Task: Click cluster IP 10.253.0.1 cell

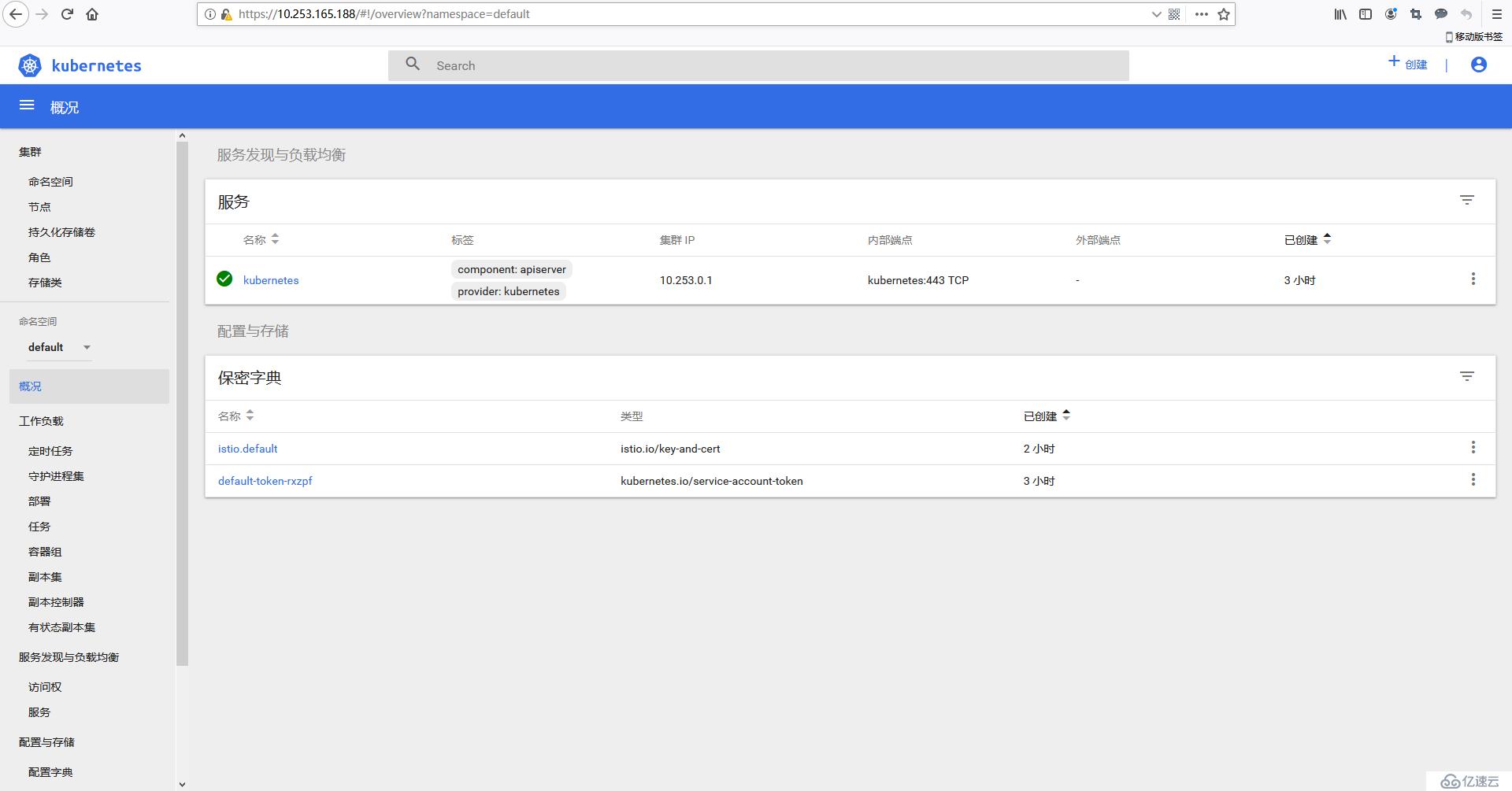Action: tap(686, 280)
